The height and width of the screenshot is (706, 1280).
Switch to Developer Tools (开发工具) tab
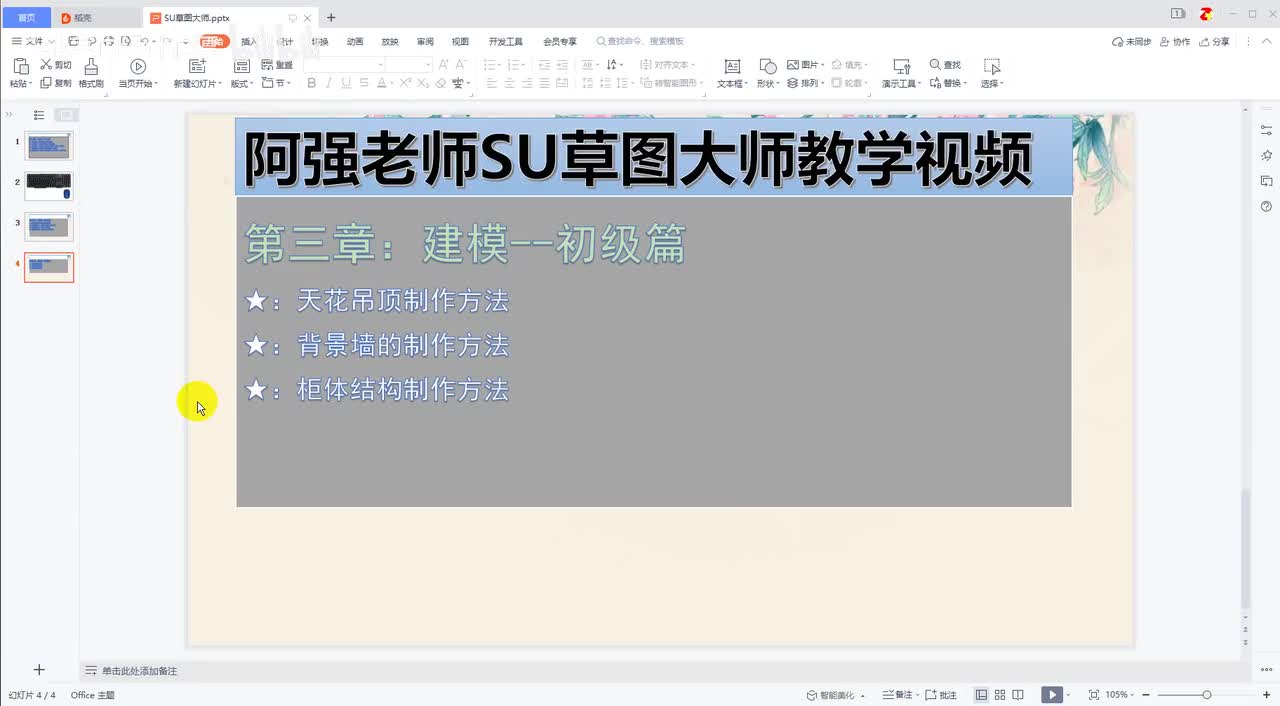tap(506, 41)
